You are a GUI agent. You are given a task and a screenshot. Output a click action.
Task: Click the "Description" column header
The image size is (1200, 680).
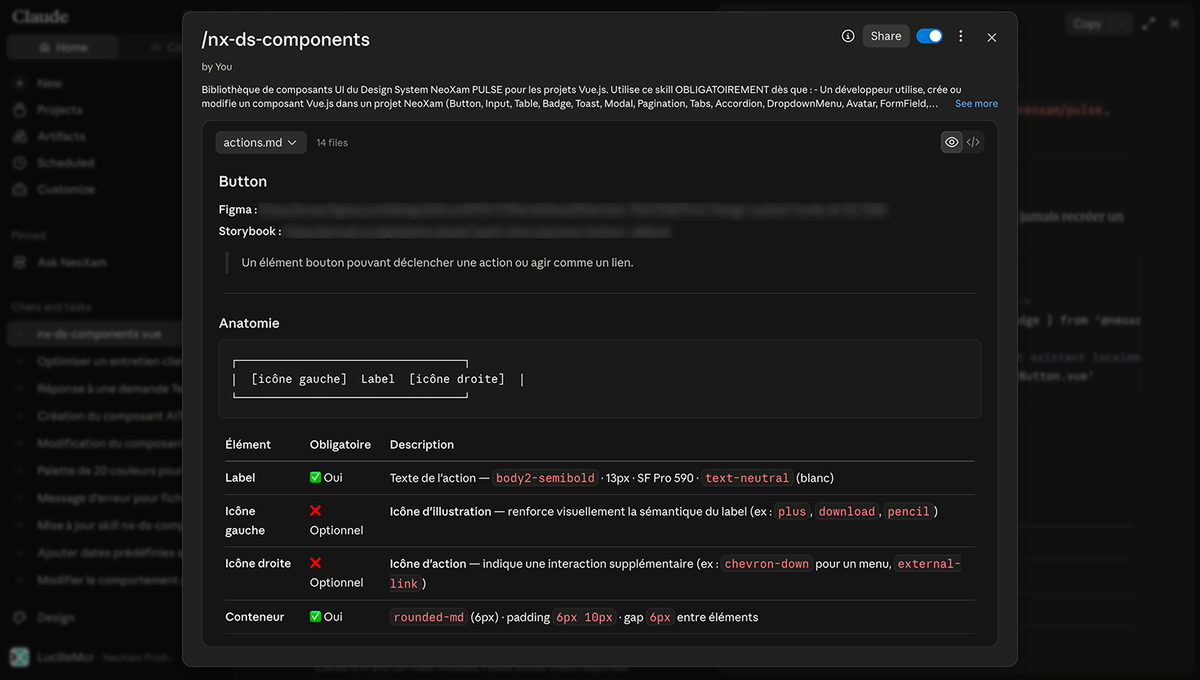coord(422,444)
